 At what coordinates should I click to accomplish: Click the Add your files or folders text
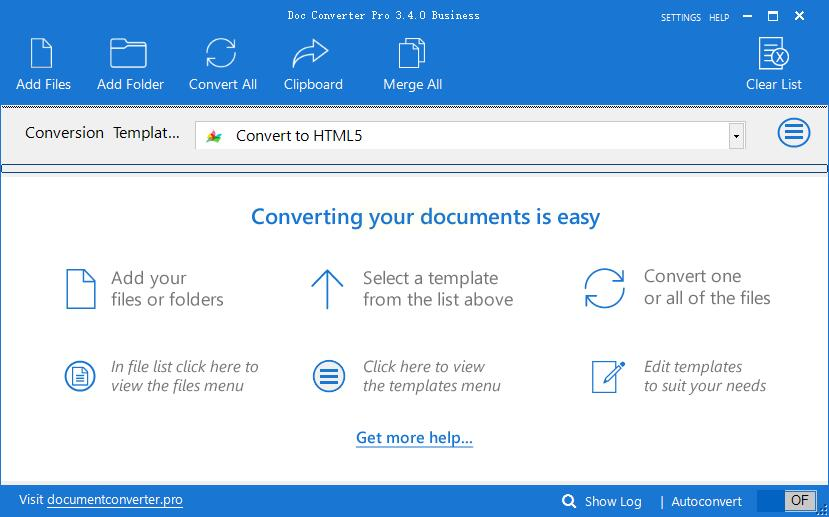click(167, 289)
